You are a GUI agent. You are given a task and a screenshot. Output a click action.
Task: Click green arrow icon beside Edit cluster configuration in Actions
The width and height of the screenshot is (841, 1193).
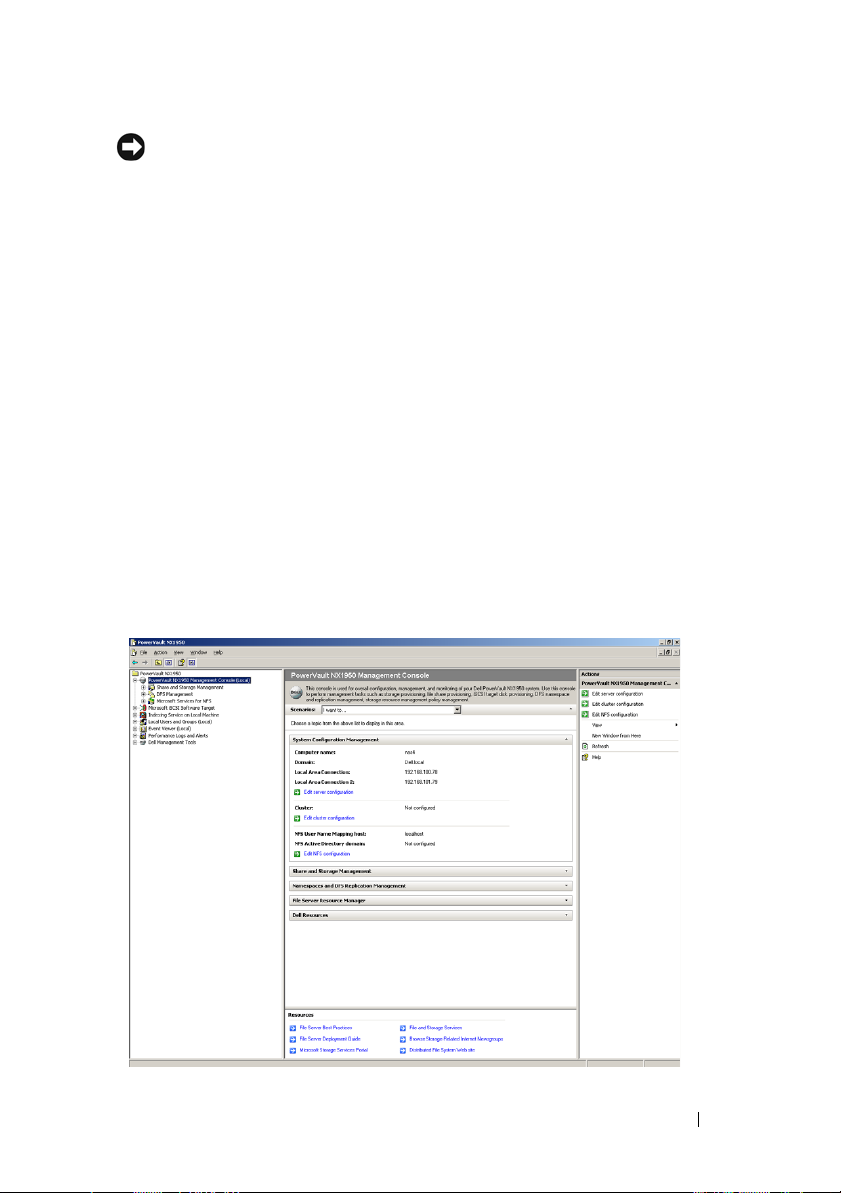(585, 704)
